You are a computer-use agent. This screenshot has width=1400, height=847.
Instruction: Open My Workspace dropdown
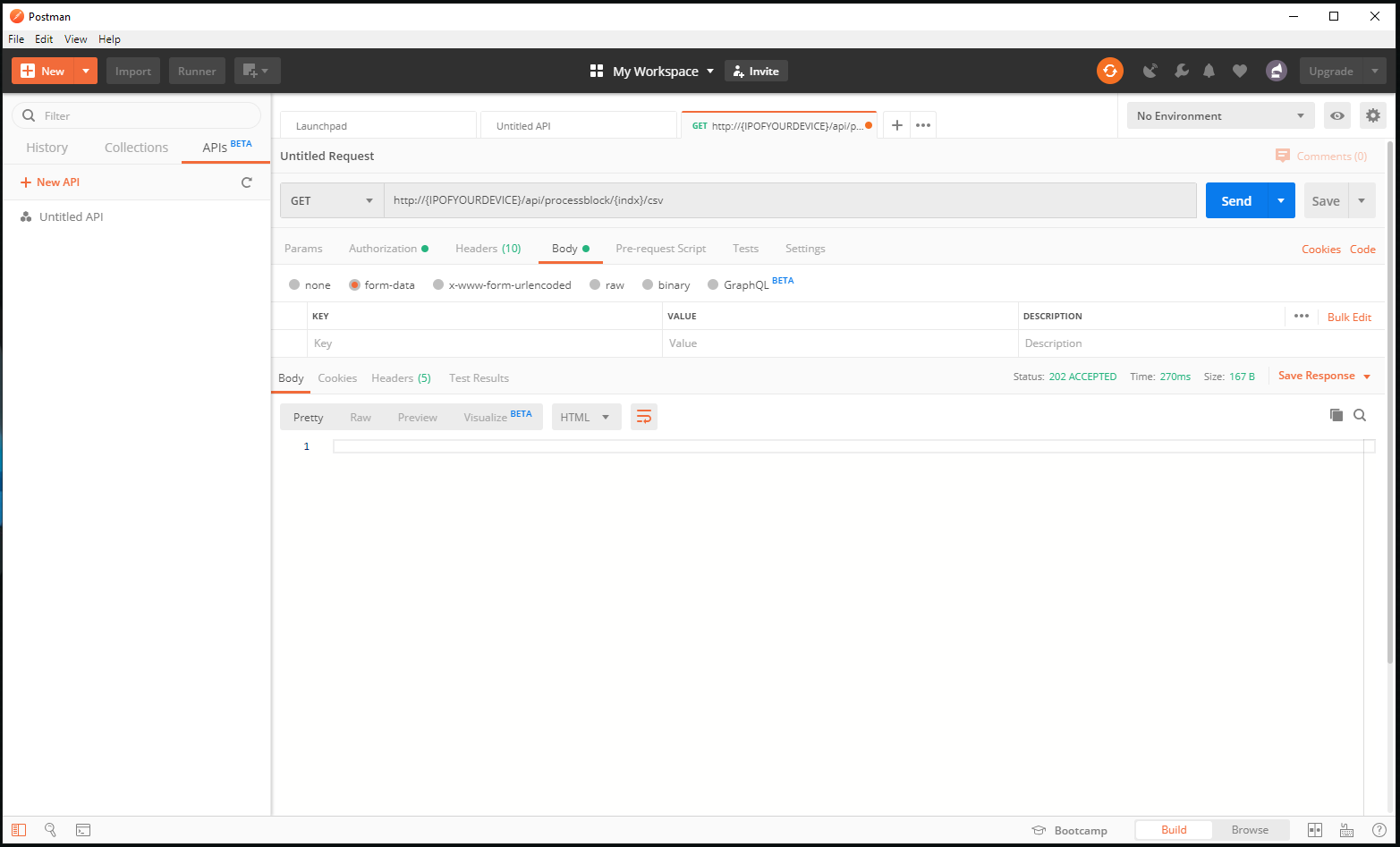click(653, 71)
